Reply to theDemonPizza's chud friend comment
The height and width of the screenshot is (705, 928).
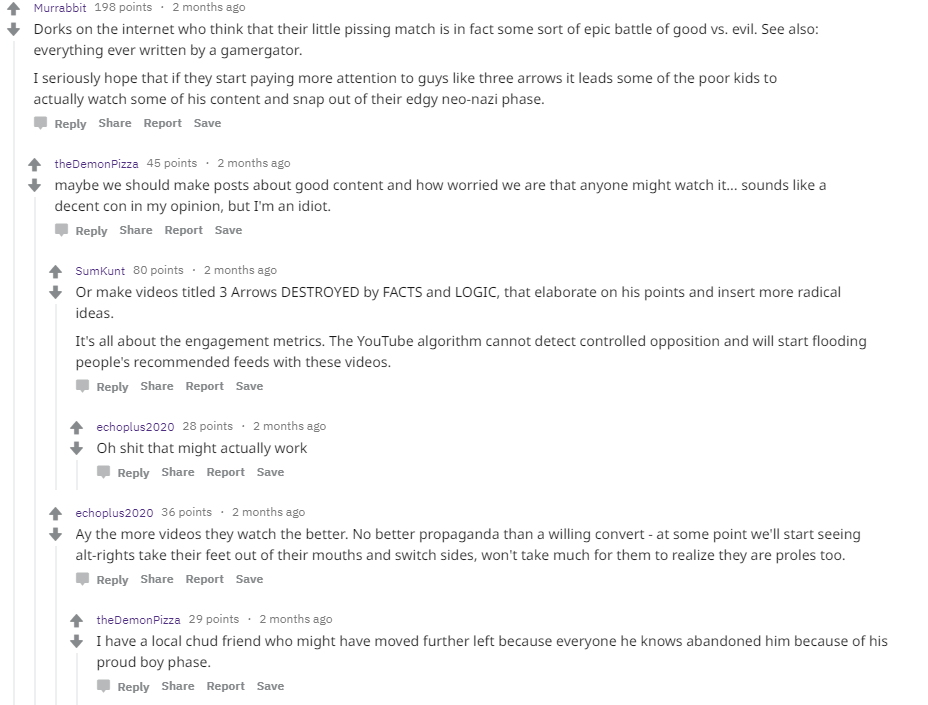[x=133, y=687]
